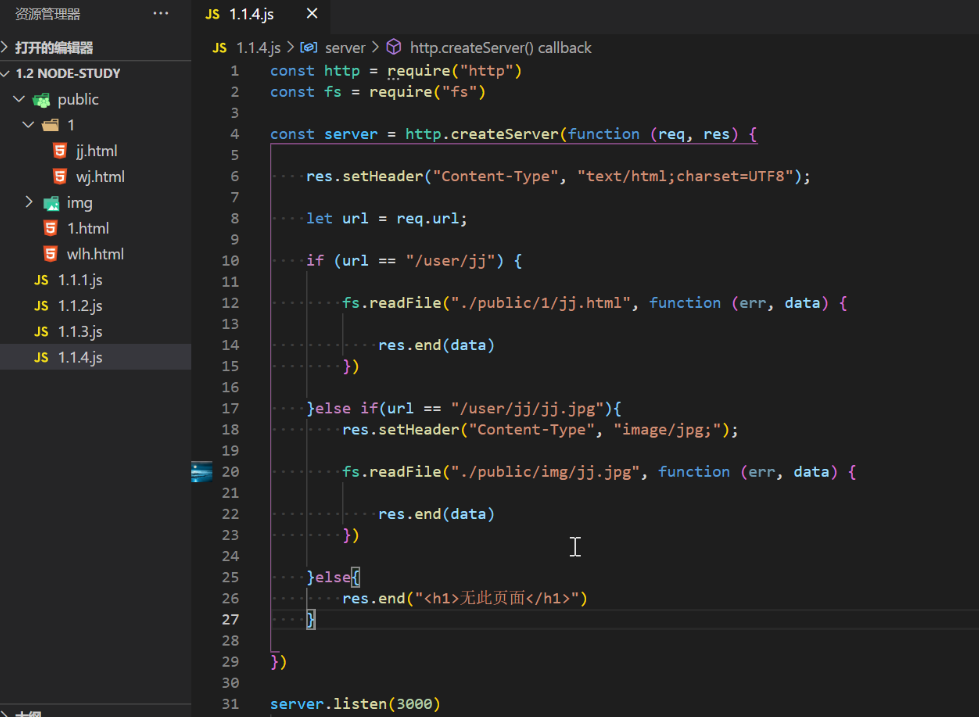
Task: Click the server symbol icon in breadcrumb
Action: tap(309, 48)
